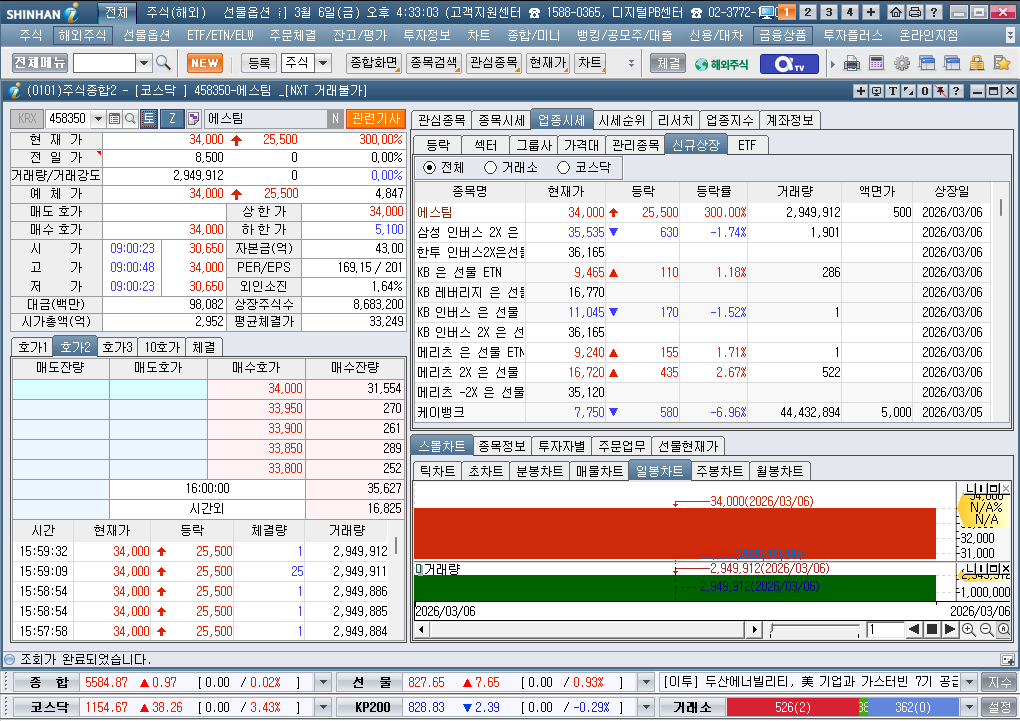Click the 설정 button at bottom right
This screenshot has height=721, width=1020.
point(999,707)
